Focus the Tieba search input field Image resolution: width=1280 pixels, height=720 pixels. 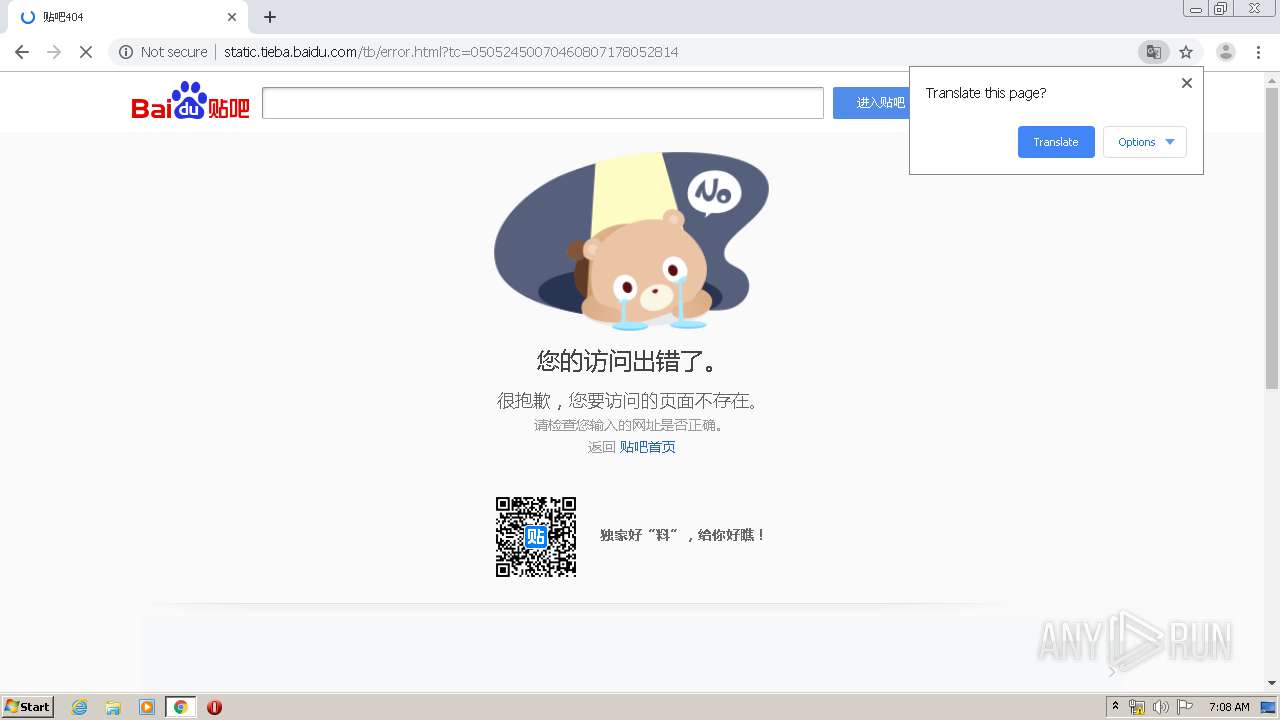coord(543,102)
